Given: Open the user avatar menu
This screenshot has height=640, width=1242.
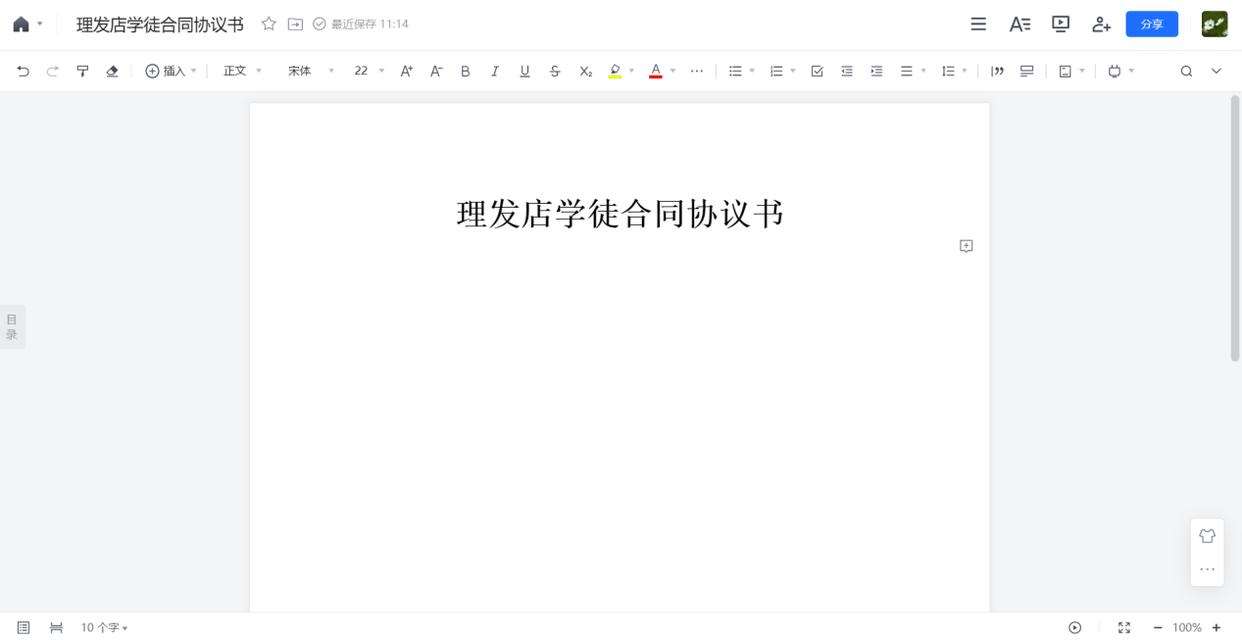Looking at the screenshot, I should click(1214, 24).
